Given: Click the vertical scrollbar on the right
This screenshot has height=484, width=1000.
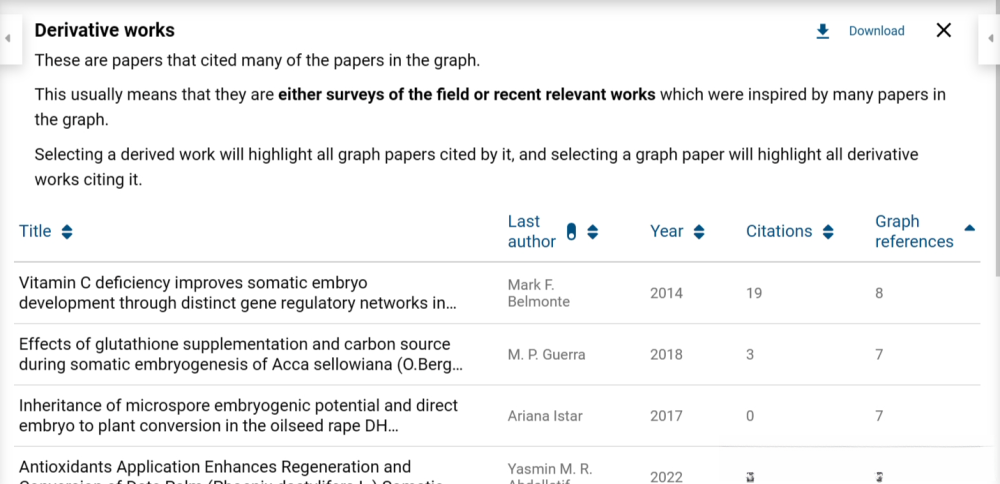Looking at the screenshot, I should tap(996, 150).
